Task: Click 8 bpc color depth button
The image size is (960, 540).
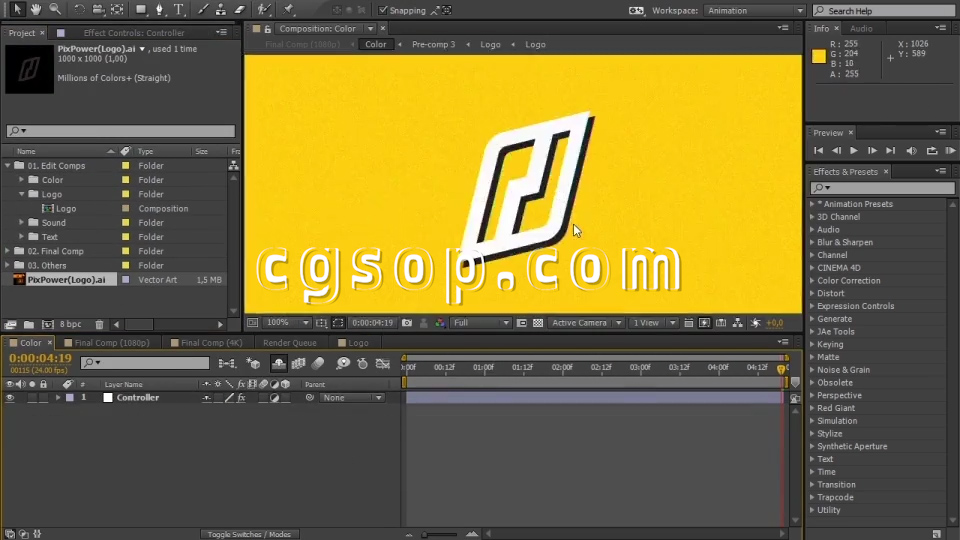Action: (70, 324)
